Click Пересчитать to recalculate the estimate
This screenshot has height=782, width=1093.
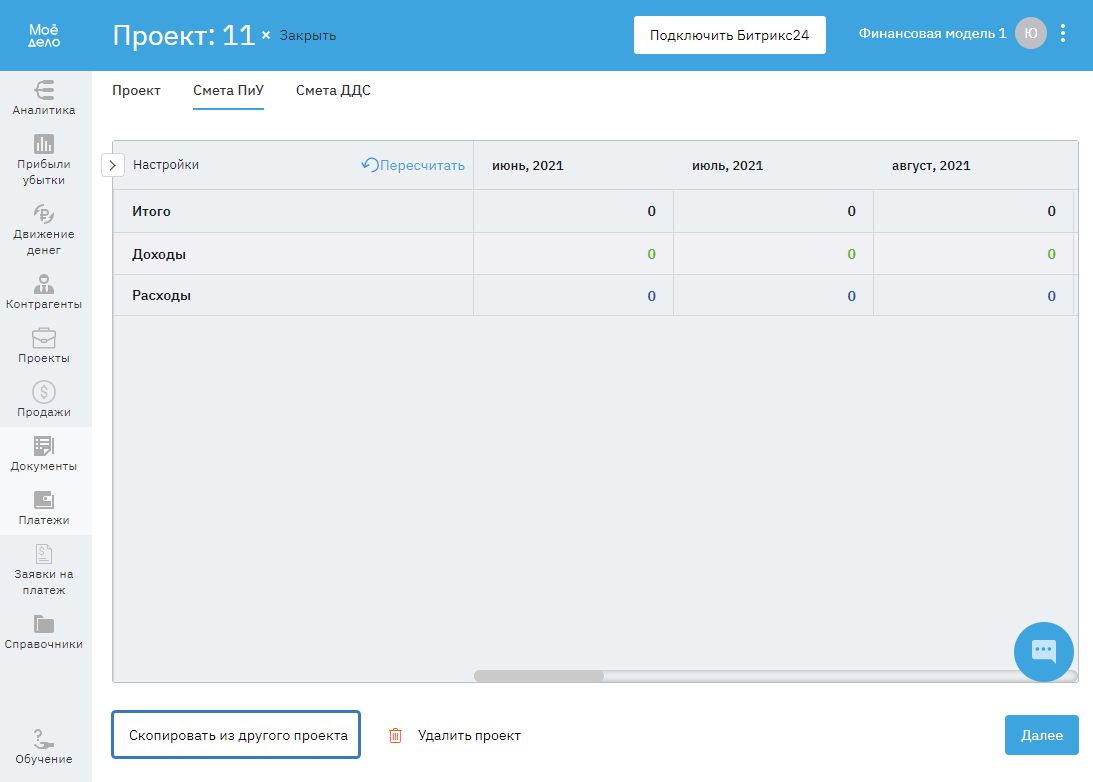[x=413, y=165]
